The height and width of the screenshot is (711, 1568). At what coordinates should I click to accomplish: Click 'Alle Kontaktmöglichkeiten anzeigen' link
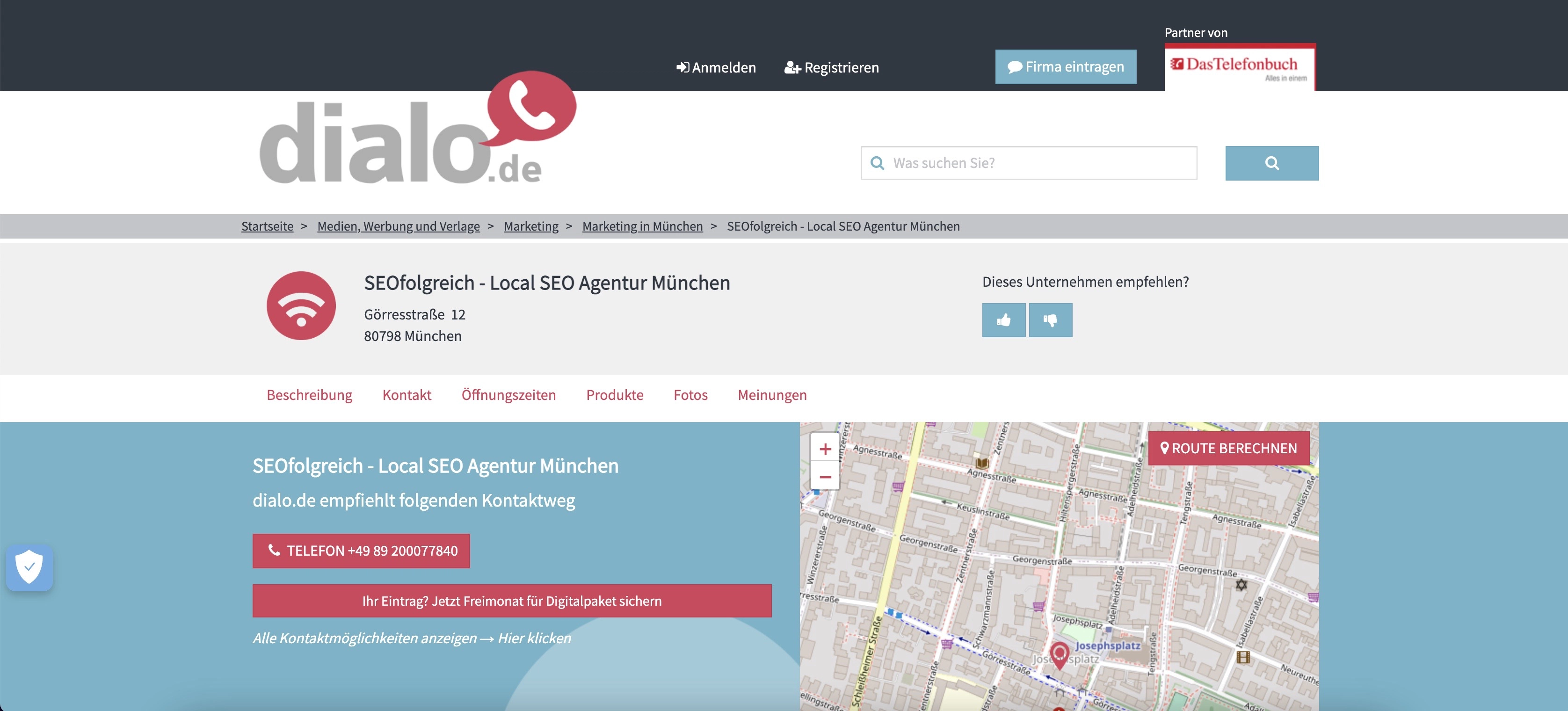pos(412,638)
